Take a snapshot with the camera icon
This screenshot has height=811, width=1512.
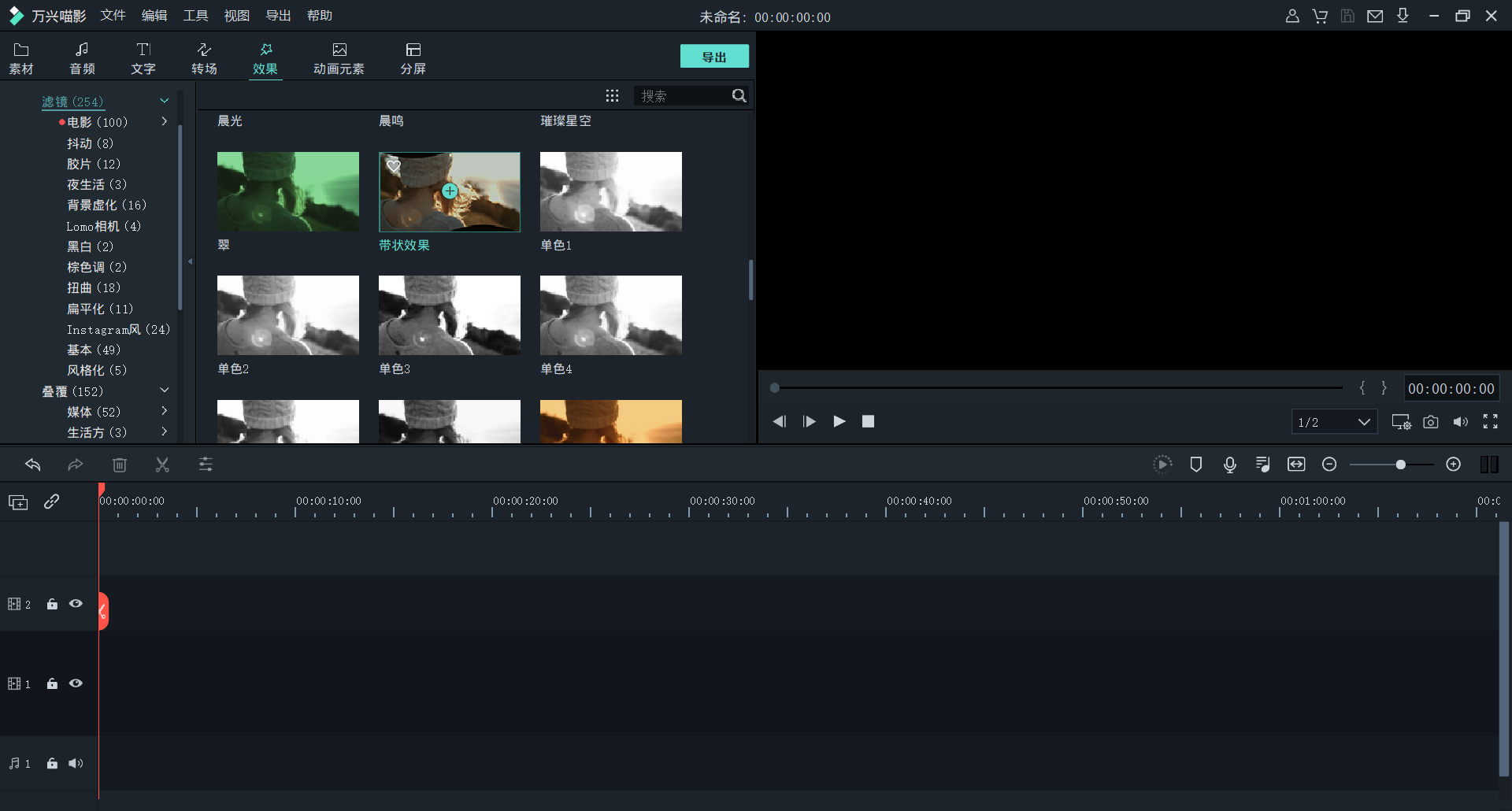point(1431,422)
